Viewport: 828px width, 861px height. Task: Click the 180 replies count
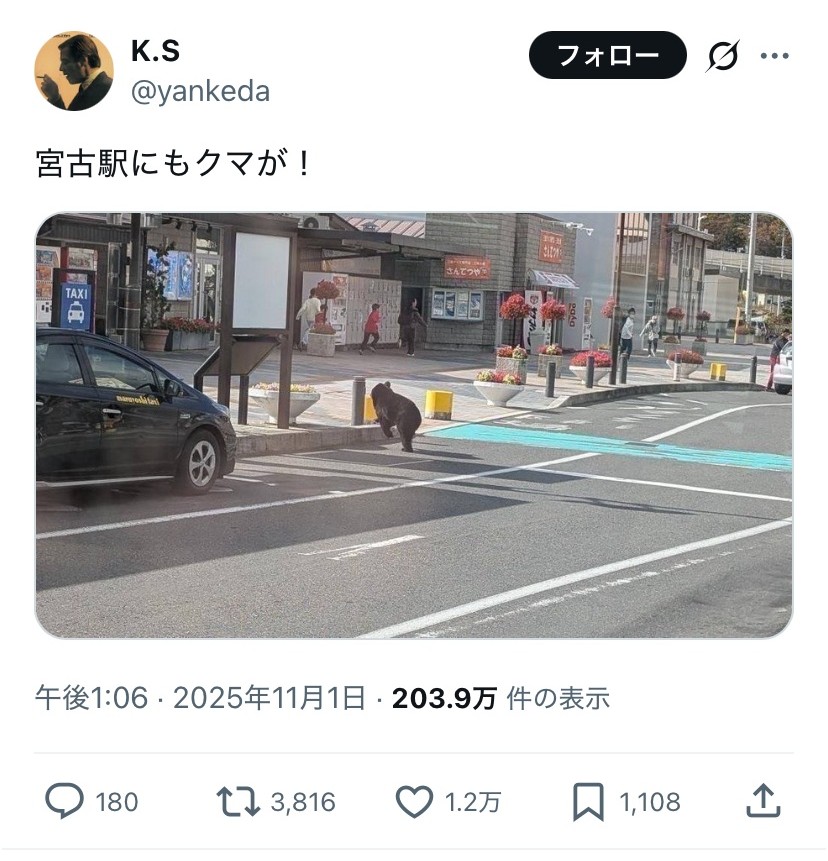[x=116, y=802]
